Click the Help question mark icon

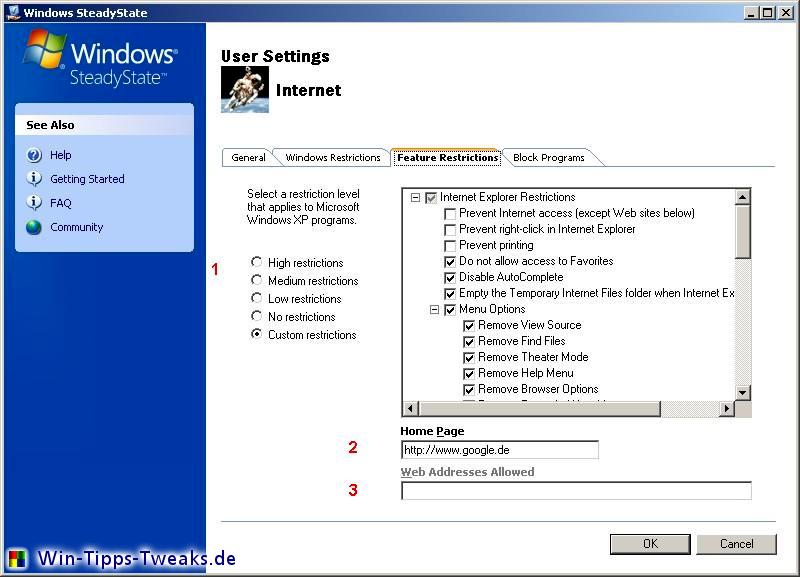point(34,155)
